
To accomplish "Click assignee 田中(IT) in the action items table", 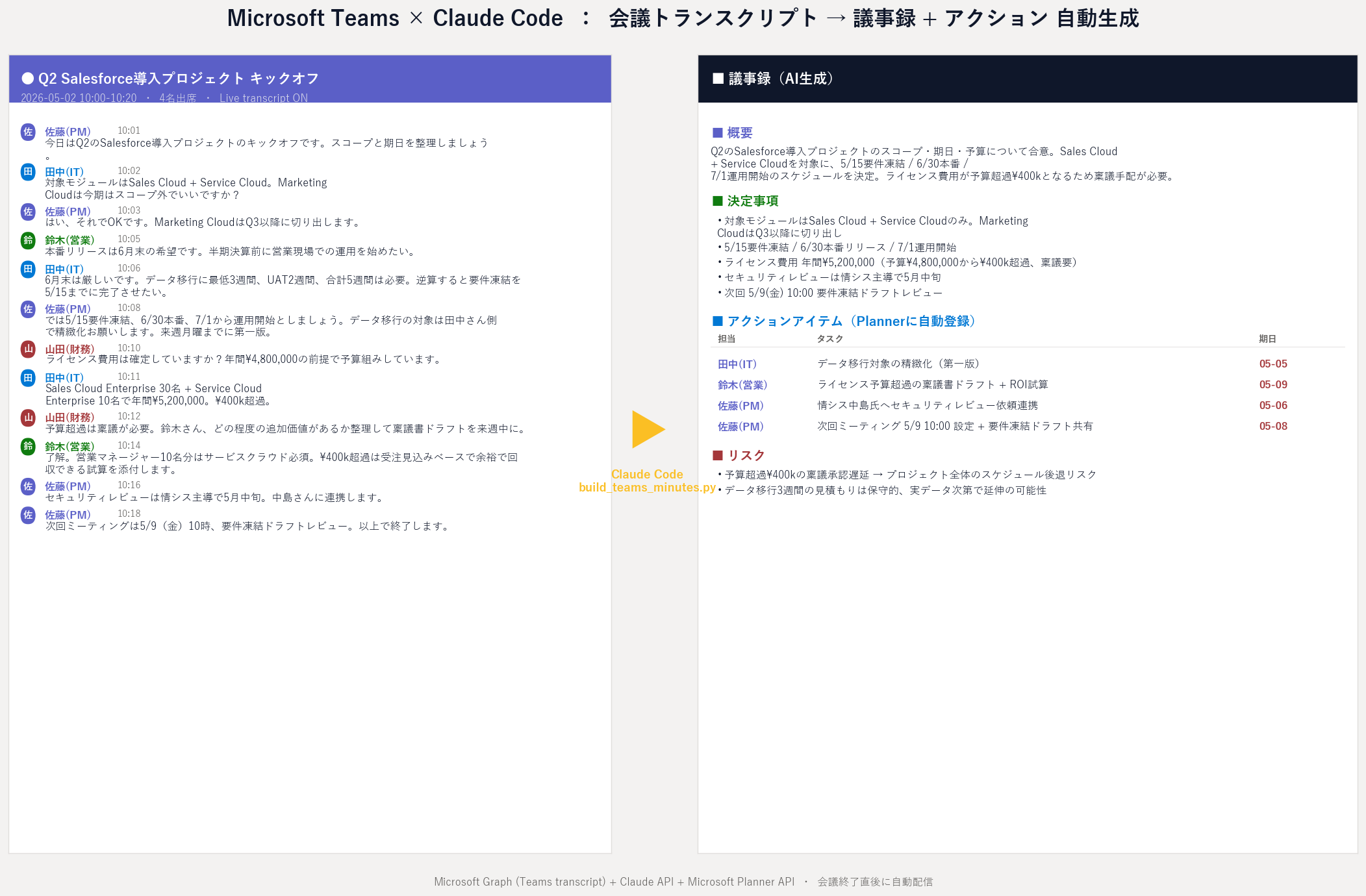I will 737,364.
